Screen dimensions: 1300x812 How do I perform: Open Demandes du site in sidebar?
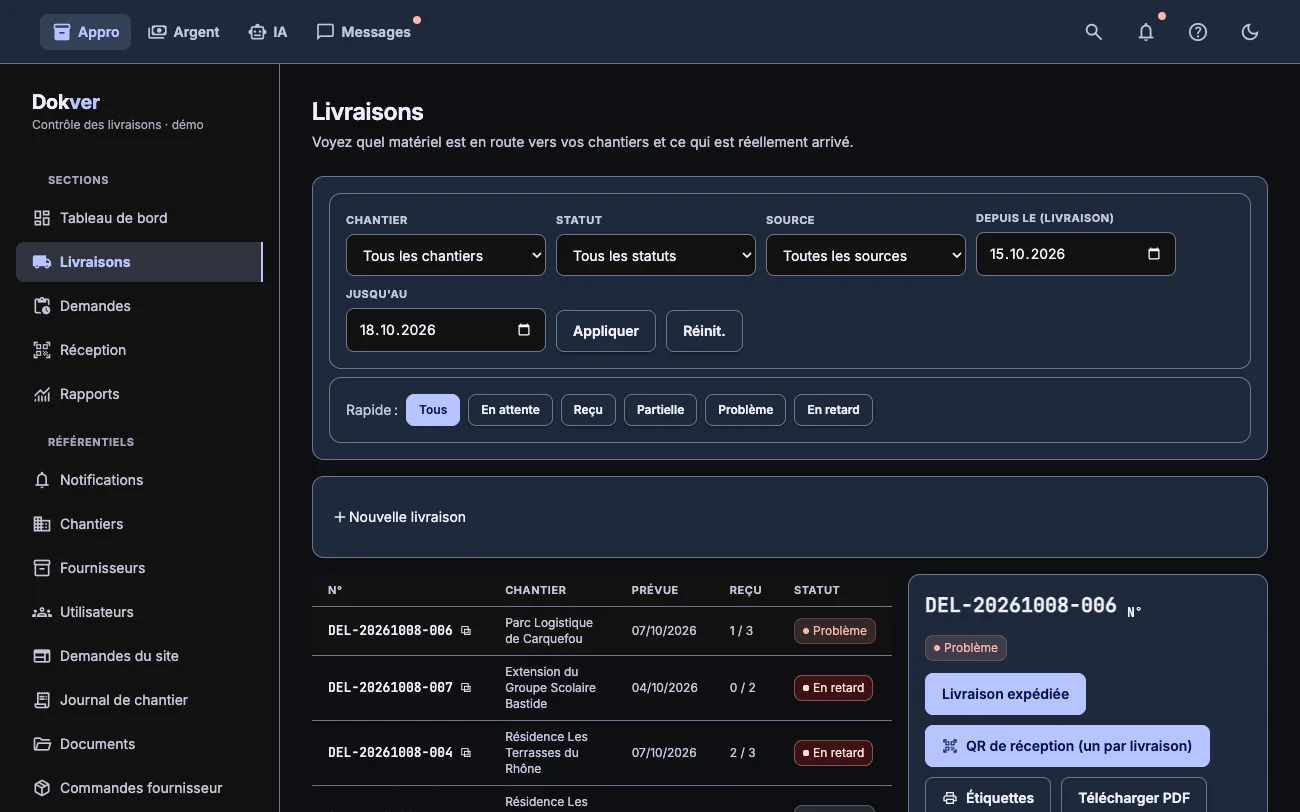coord(139,656)
